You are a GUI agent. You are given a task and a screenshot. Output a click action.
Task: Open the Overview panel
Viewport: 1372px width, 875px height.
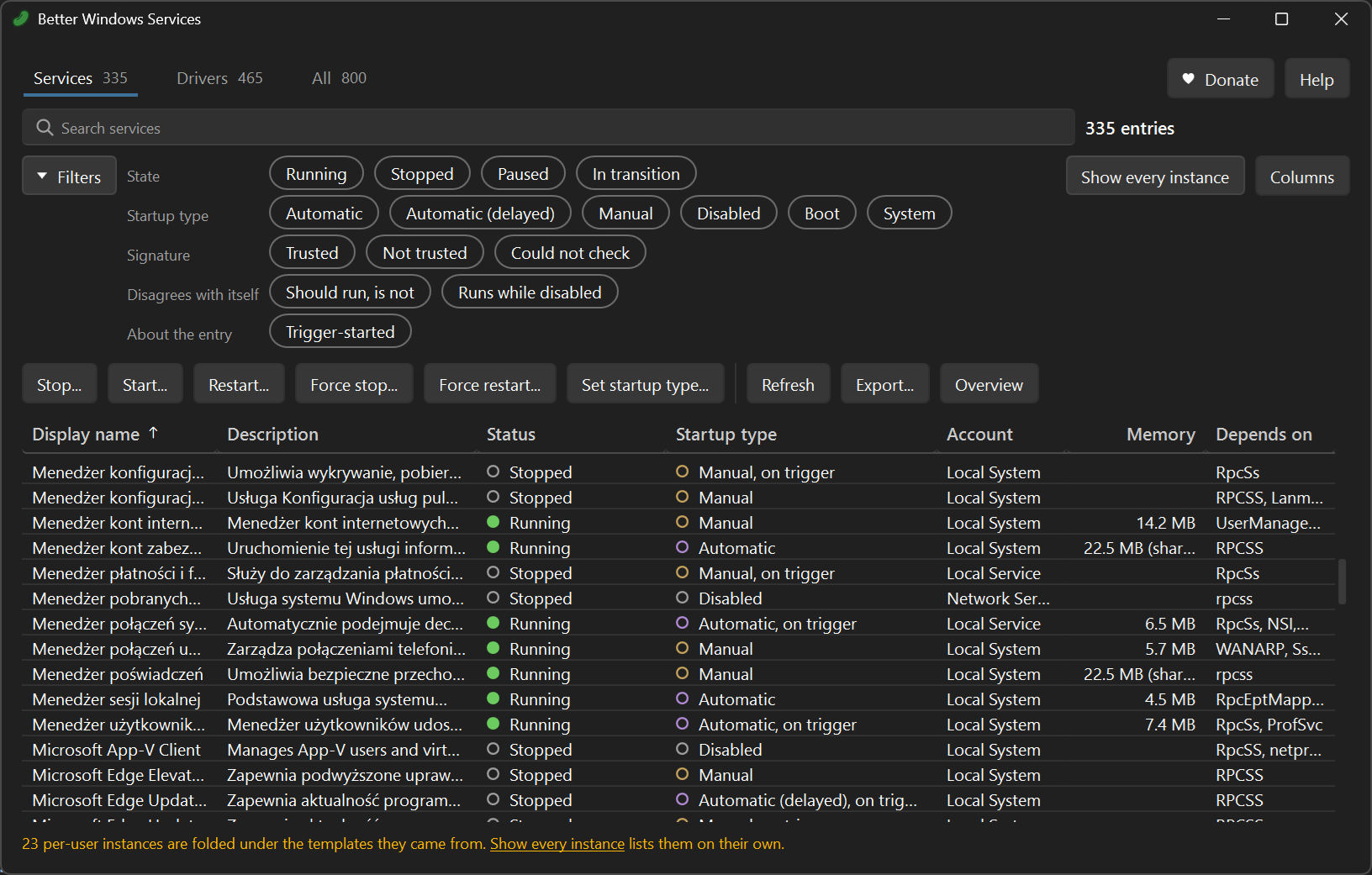(x=989, y=385)
